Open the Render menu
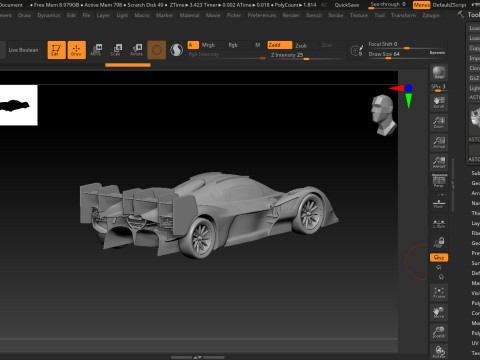 pyautogui.click(x=291, y=15)
